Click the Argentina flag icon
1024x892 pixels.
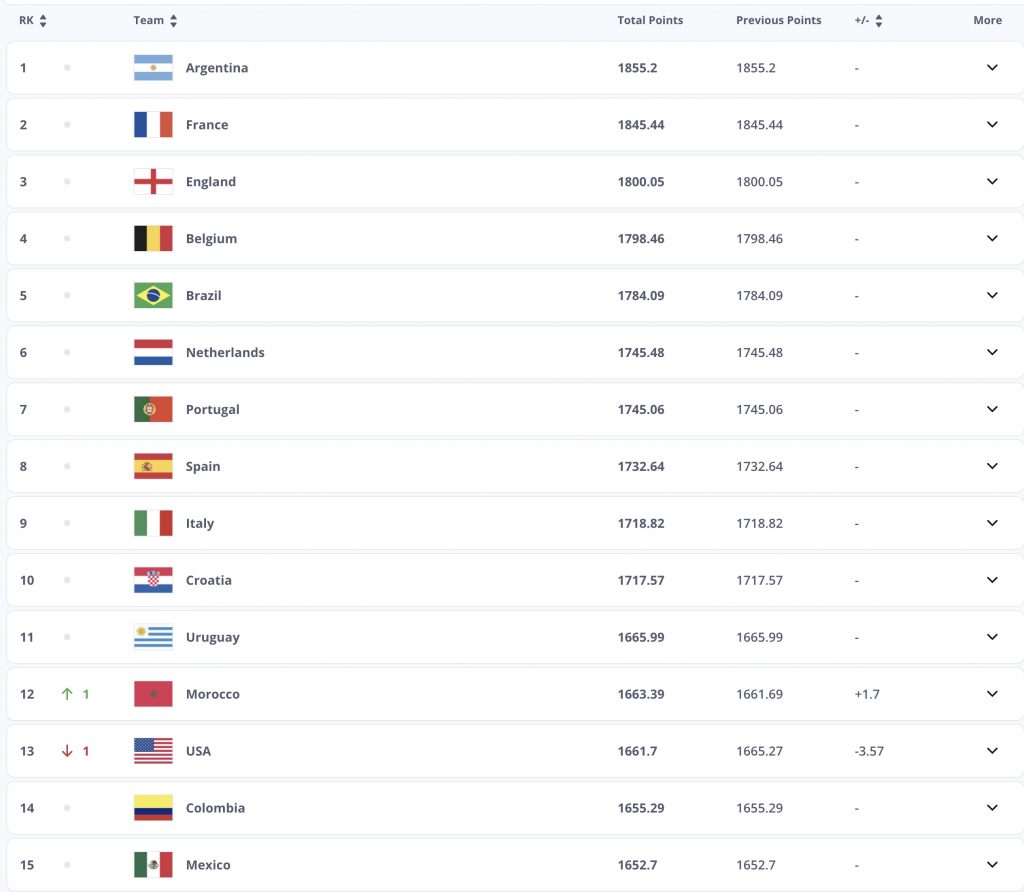coord(153,68)
